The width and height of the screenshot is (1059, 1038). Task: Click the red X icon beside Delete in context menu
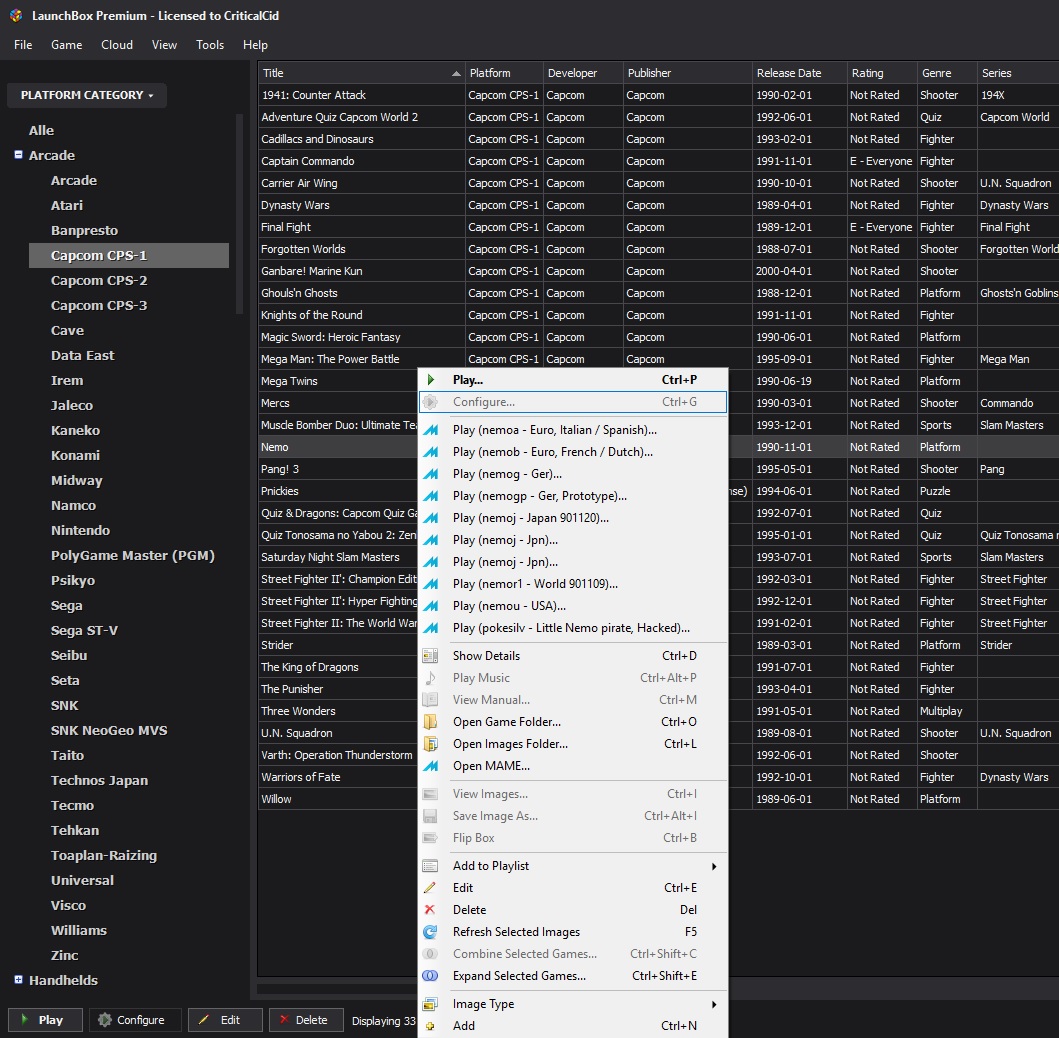coord(430,910)
